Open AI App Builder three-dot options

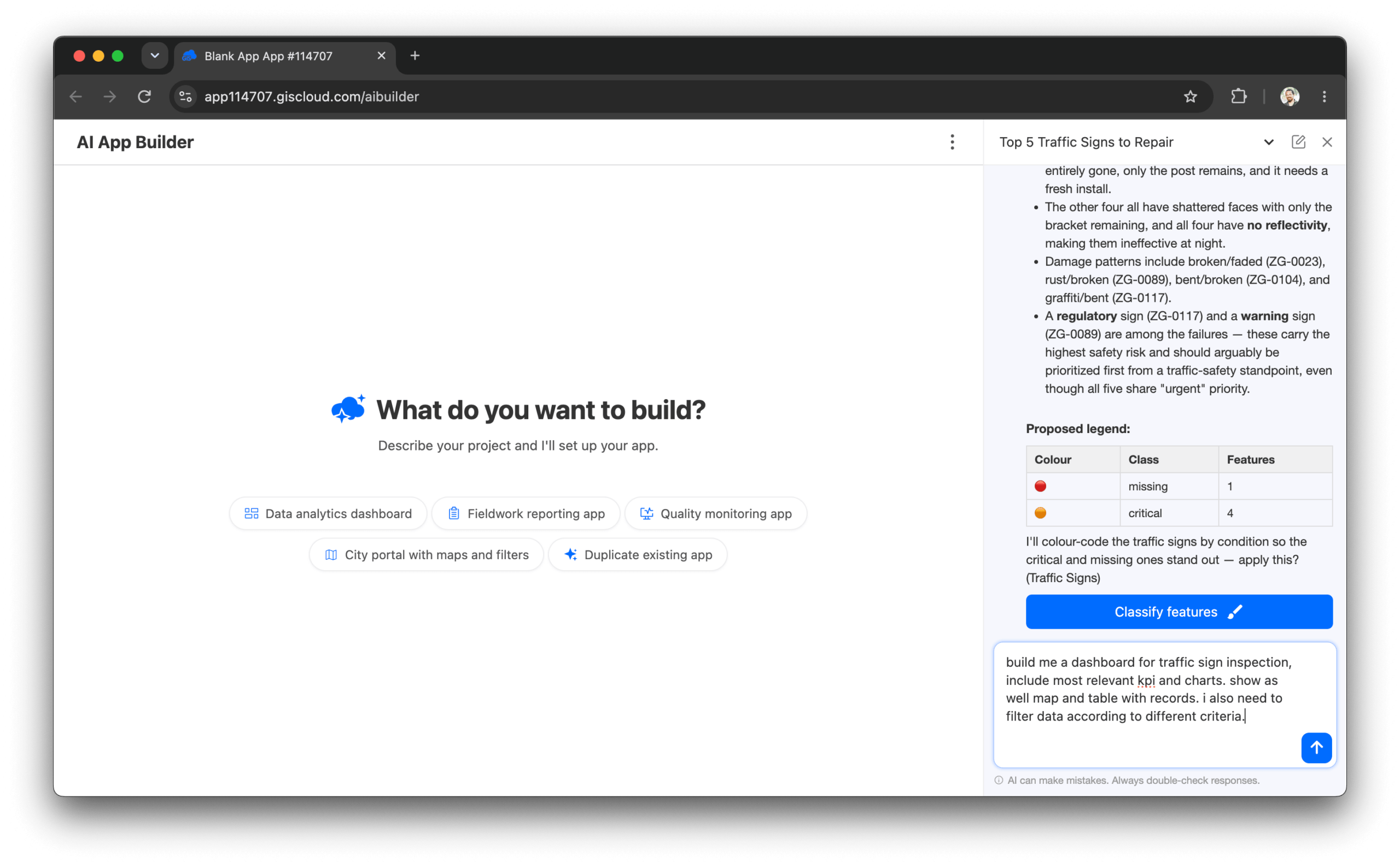pyautogui.click(x=952, y=142)
